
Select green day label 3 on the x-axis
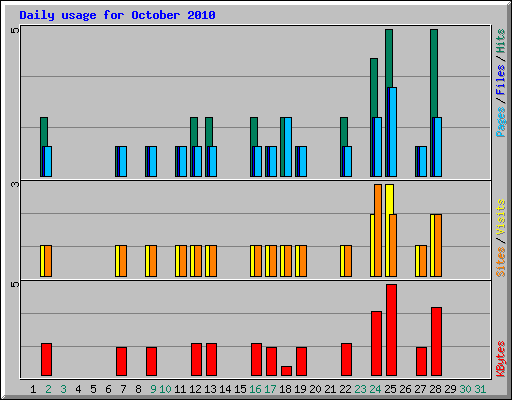click(x=63, y=389)
